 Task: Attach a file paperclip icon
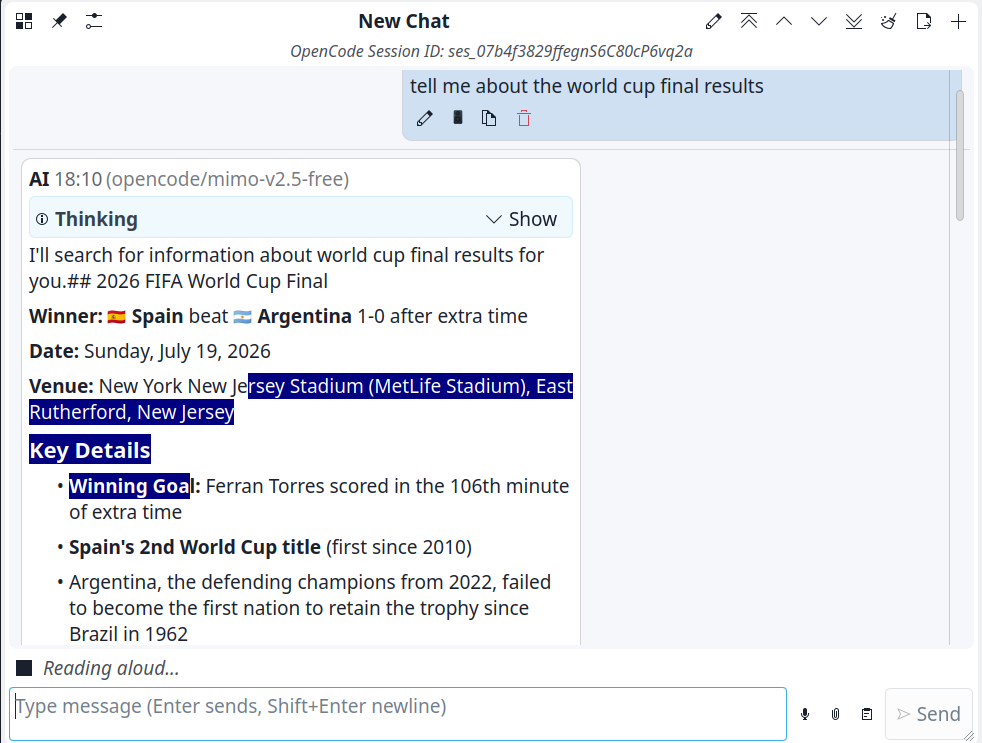835,714
